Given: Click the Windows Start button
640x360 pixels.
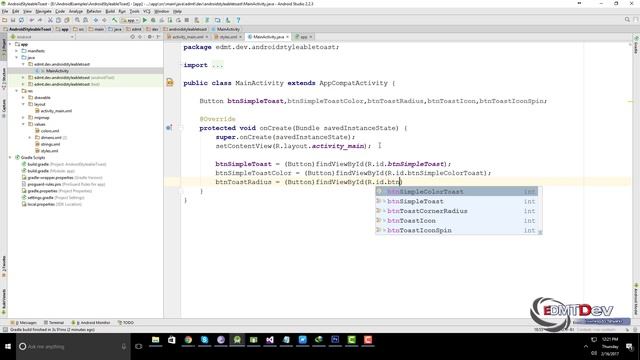Looking at the screenshot, I should click(x=8, y=347).
